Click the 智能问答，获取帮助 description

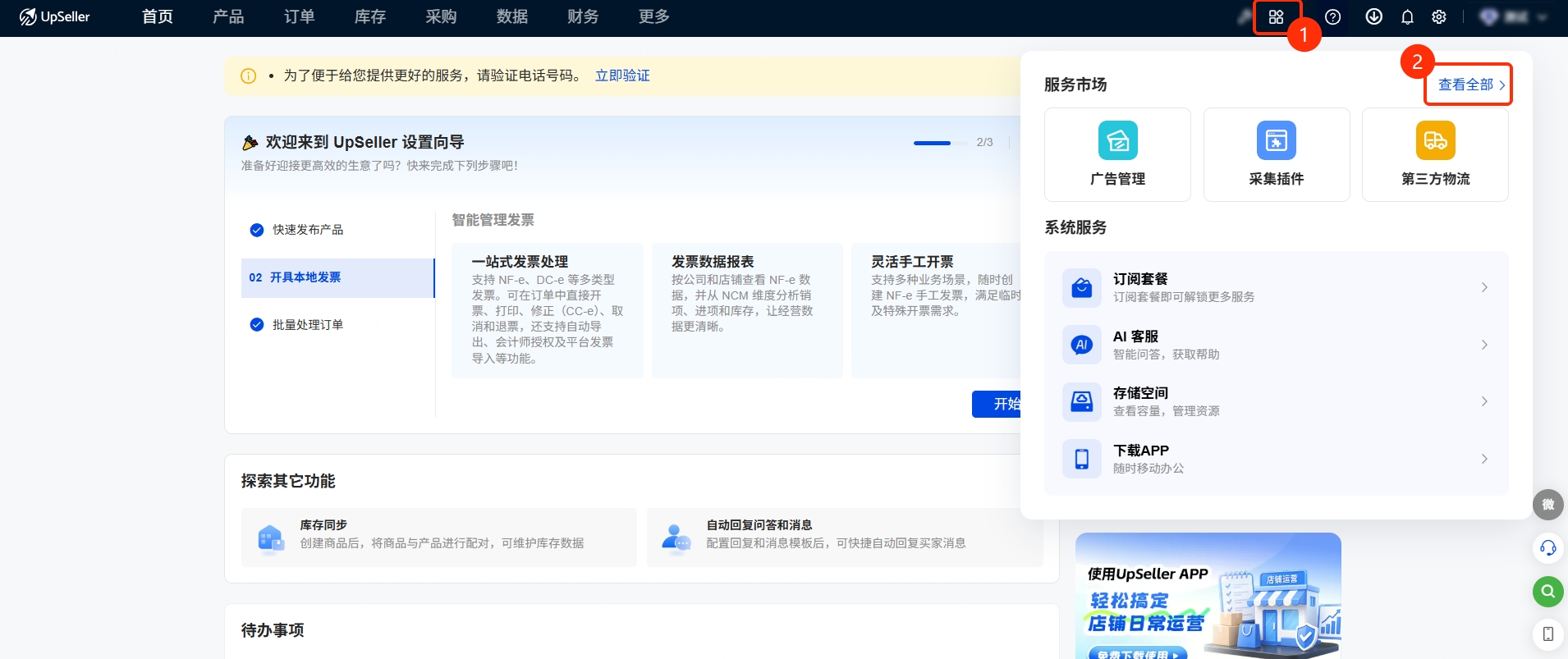pos(1167,355)
